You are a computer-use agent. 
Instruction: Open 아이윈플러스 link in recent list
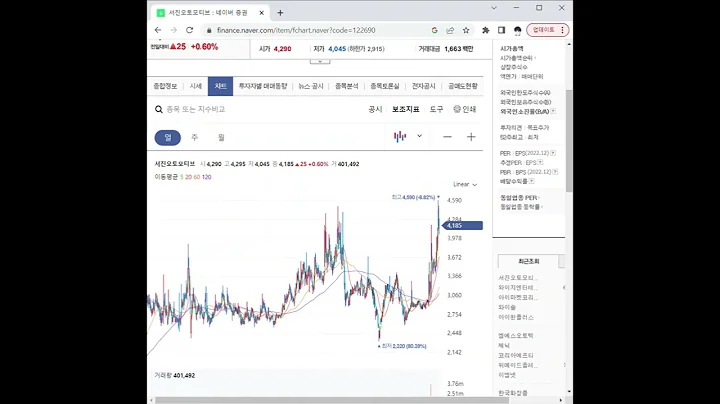[x=516, y=317]
